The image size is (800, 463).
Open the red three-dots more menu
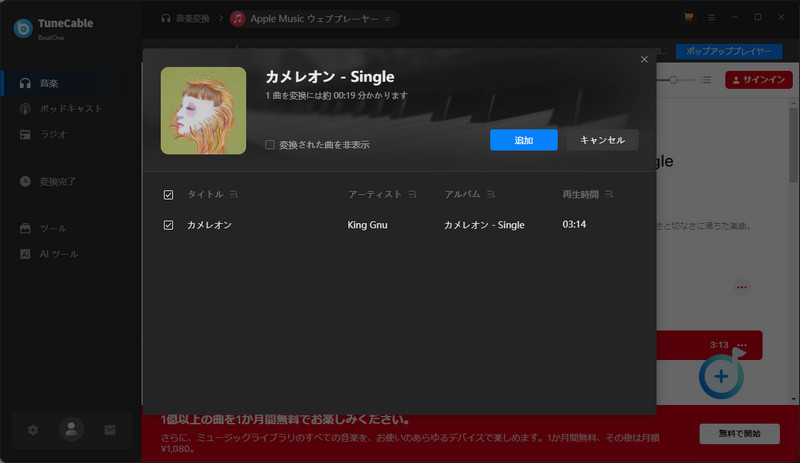point(742,287)
